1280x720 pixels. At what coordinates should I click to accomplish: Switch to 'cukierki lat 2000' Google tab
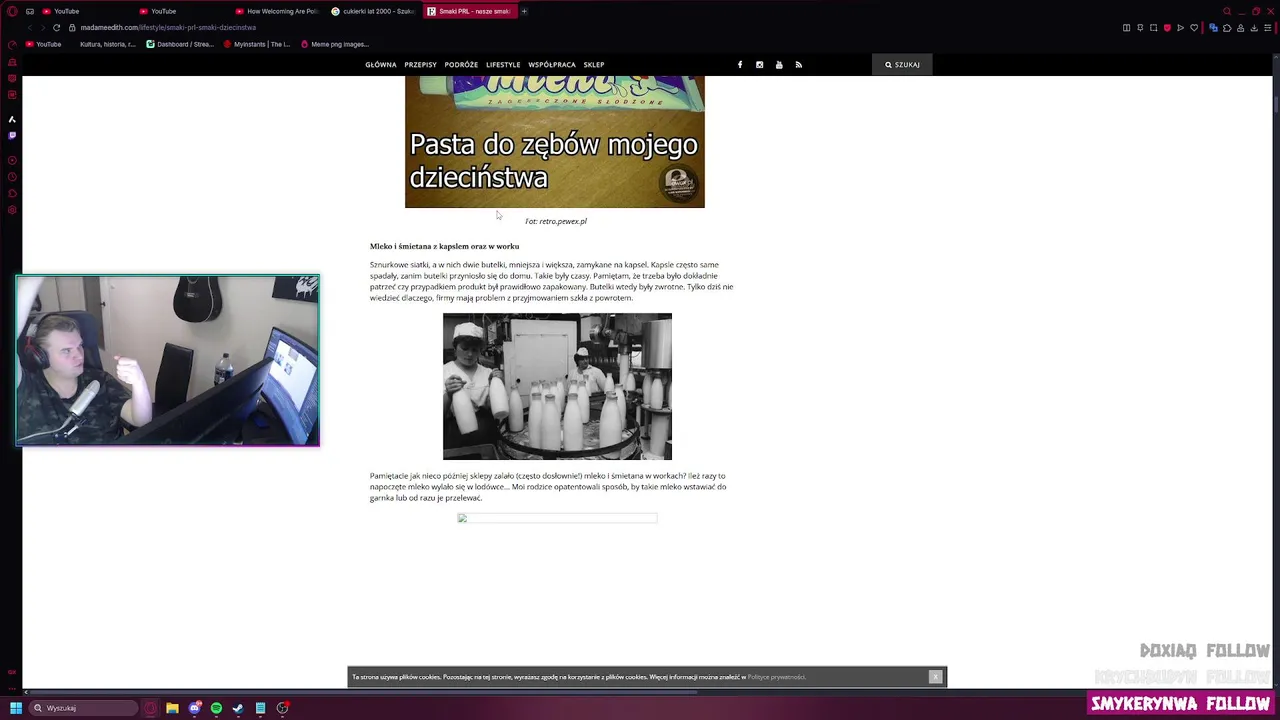pyautogui.click(x=374, y=11)
